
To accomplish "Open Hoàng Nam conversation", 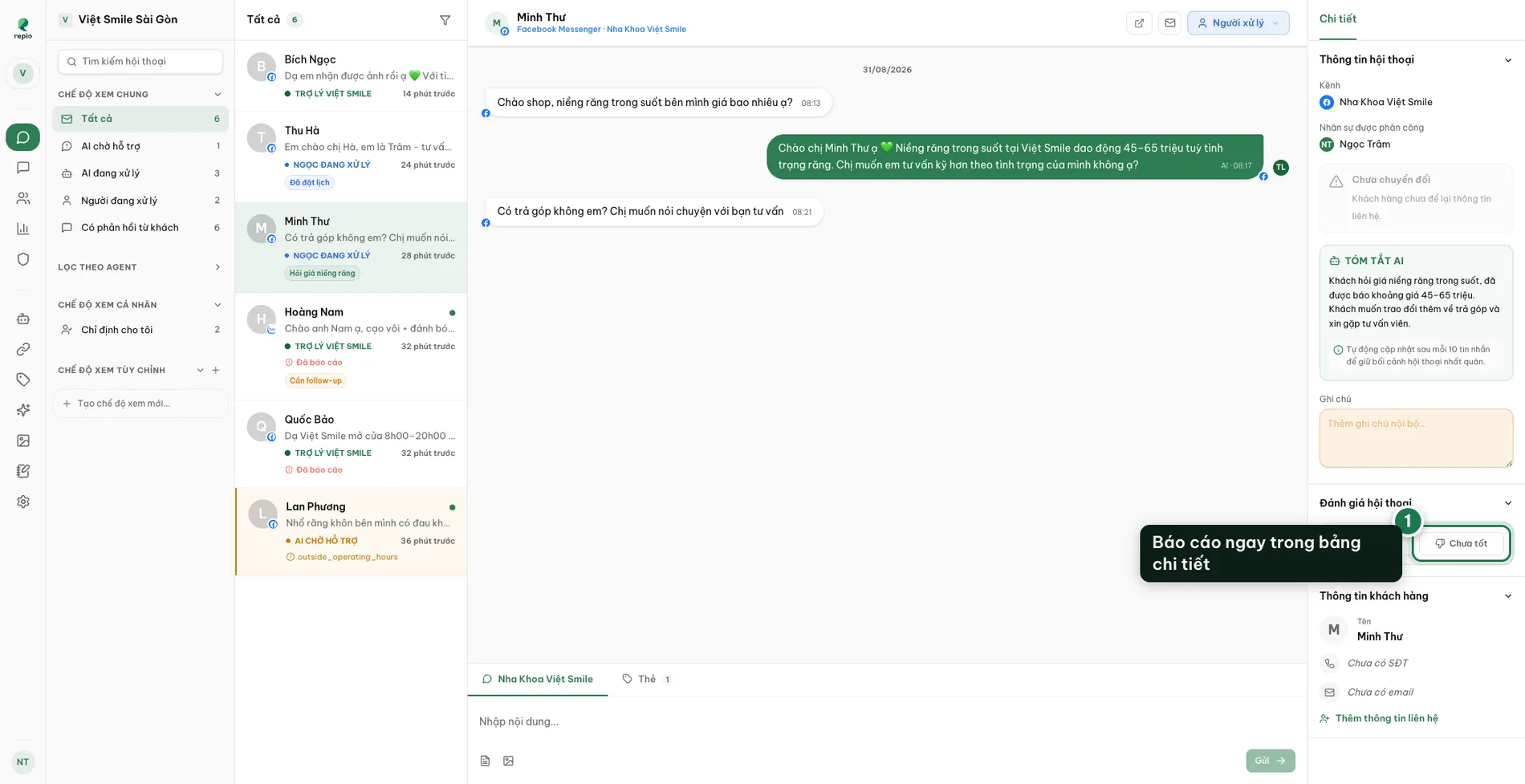I will (x=351, y=347).
